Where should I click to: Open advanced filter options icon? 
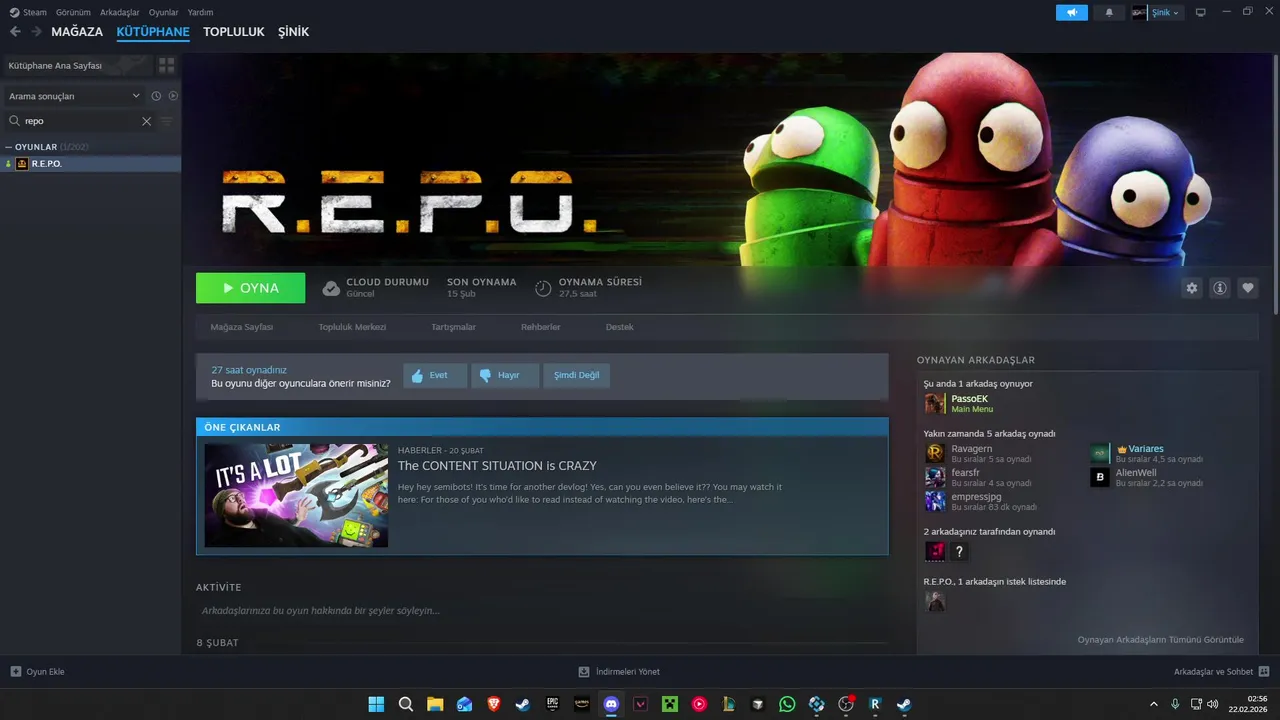coord(167,121)
